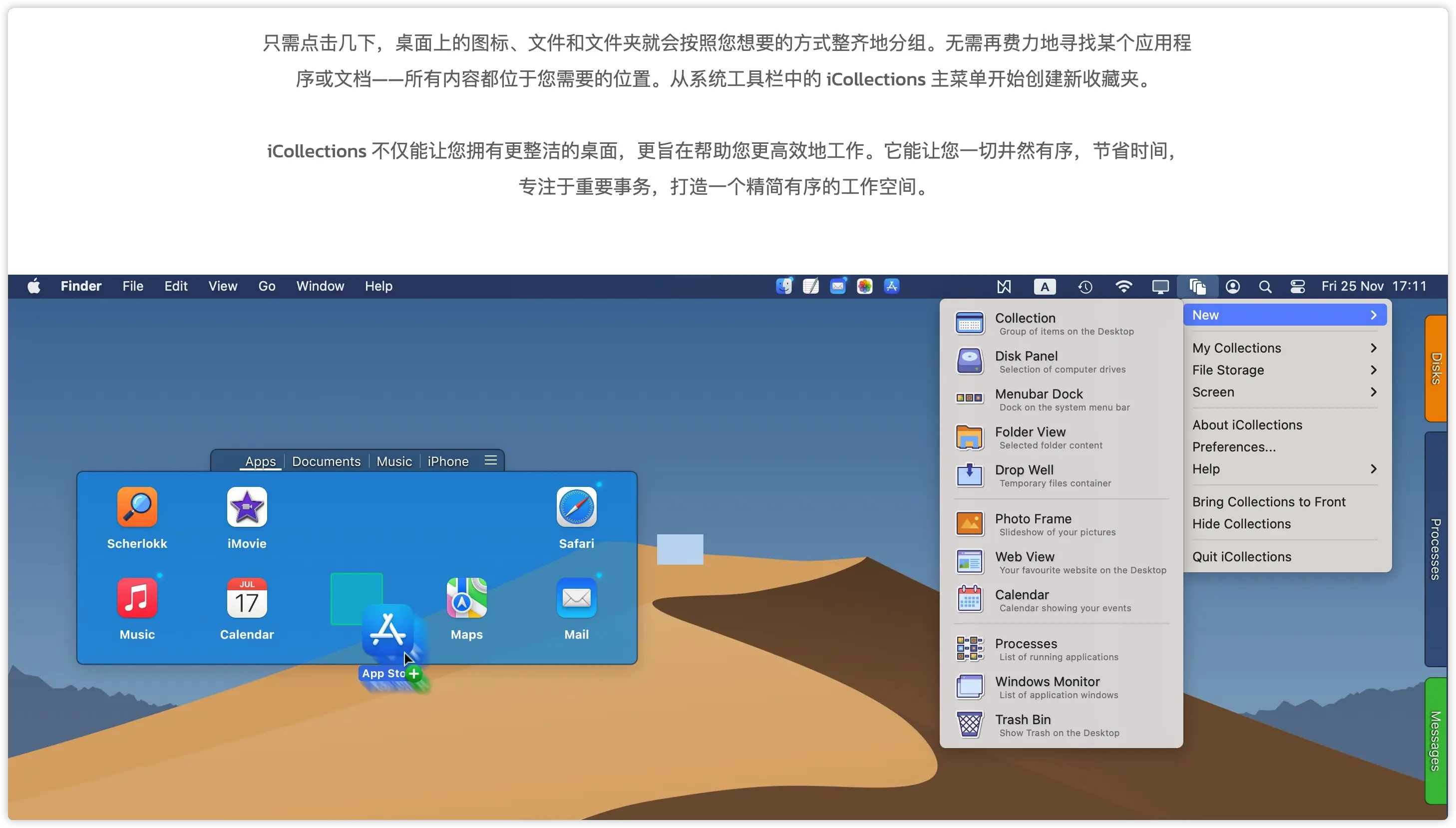Viewport: 1456px width, 828px height.
Task: Switch to the Documents tab
Action: 327,461
